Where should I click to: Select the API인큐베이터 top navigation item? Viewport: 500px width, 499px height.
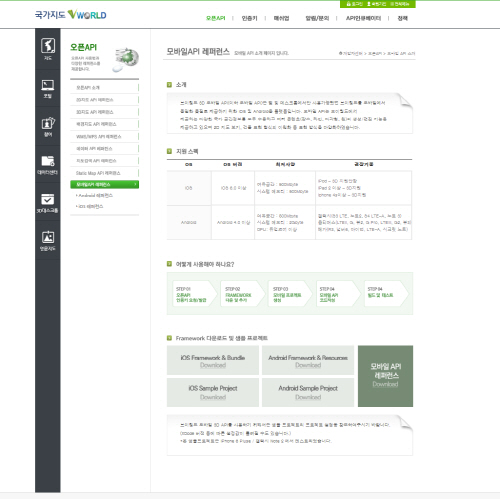[363, 18]
